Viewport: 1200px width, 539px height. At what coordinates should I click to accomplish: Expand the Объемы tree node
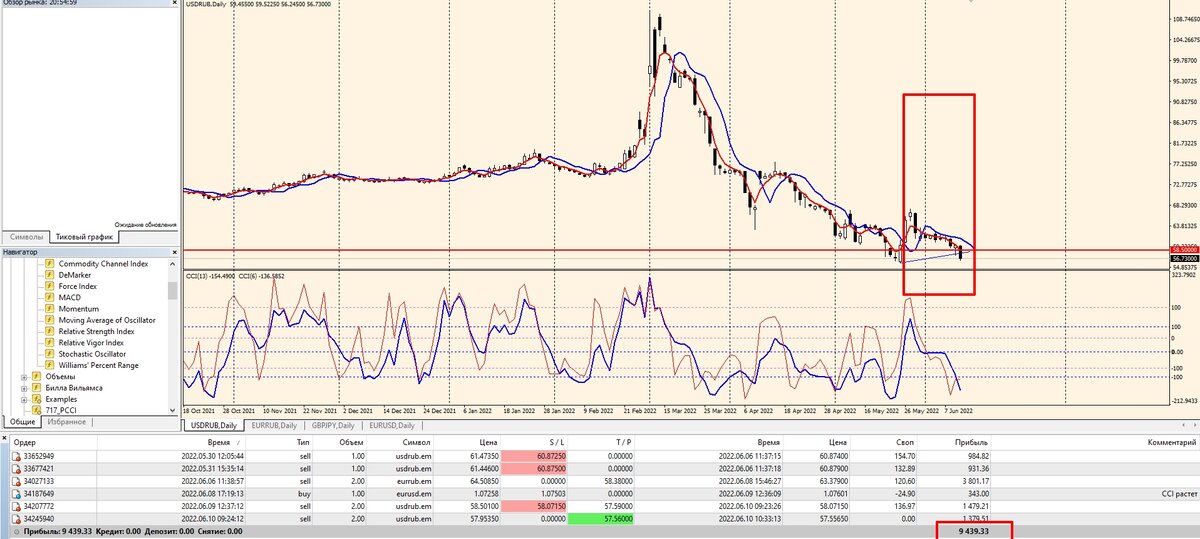(x=23, y=377)
